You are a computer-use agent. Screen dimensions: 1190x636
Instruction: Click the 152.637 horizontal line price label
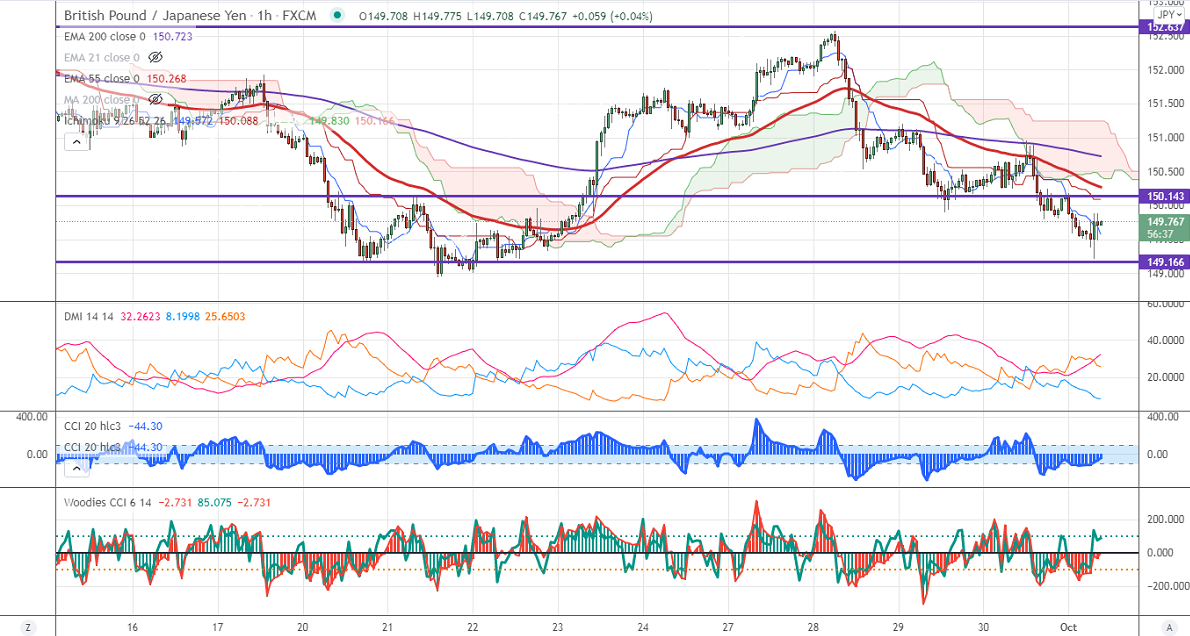click(1164, 27)
